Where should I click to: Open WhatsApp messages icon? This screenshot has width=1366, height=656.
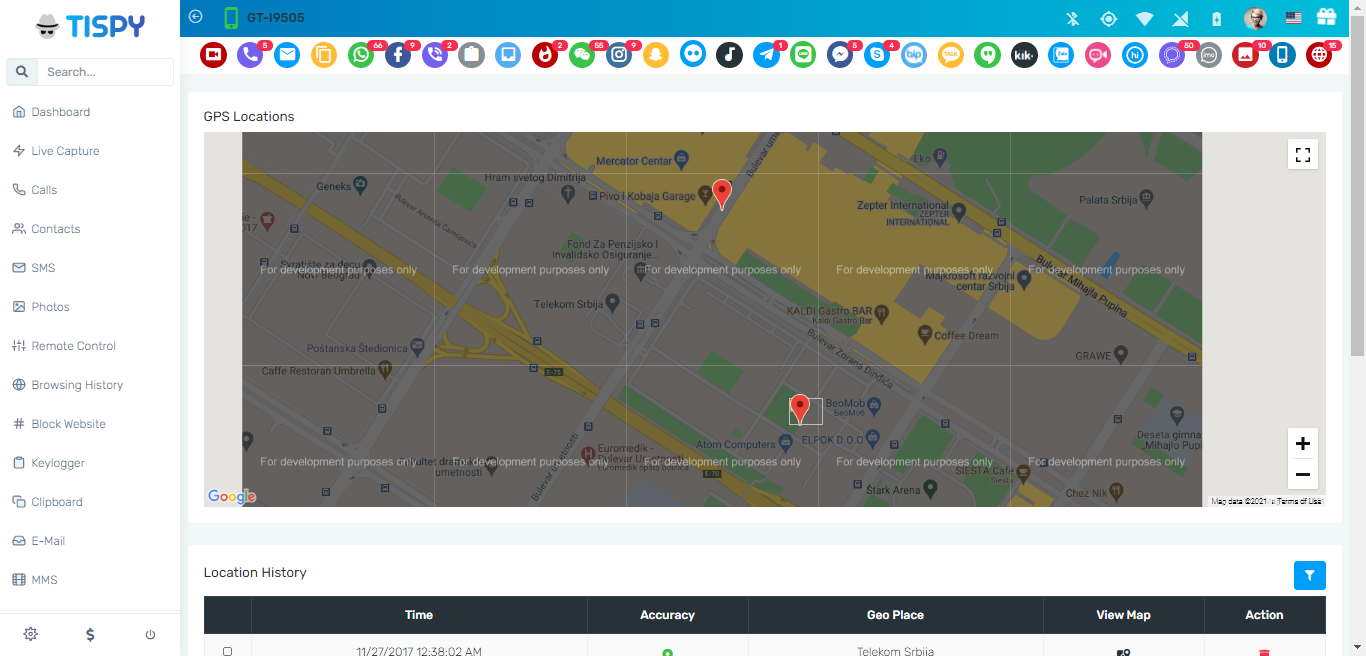pyautogui.click(x=361, y=55)
